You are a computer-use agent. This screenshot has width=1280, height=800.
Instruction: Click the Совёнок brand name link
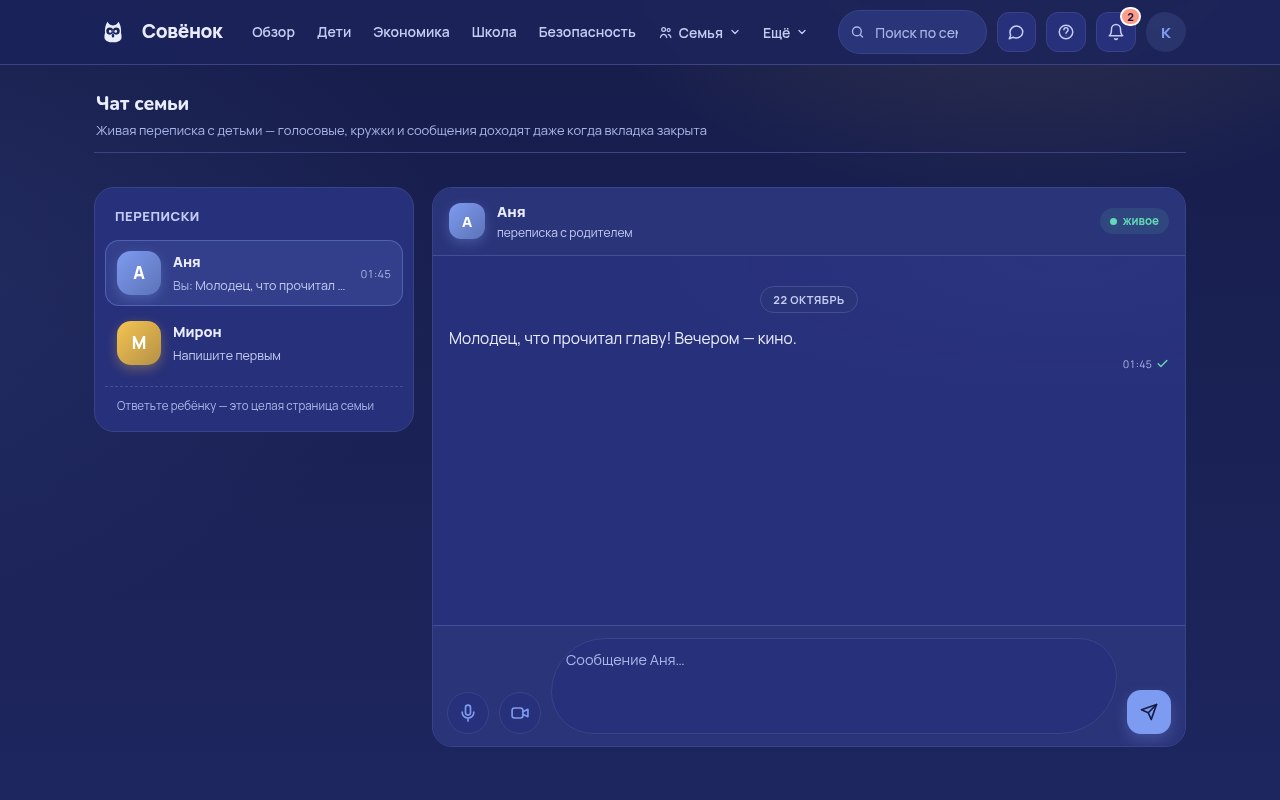tap(182, 32)
